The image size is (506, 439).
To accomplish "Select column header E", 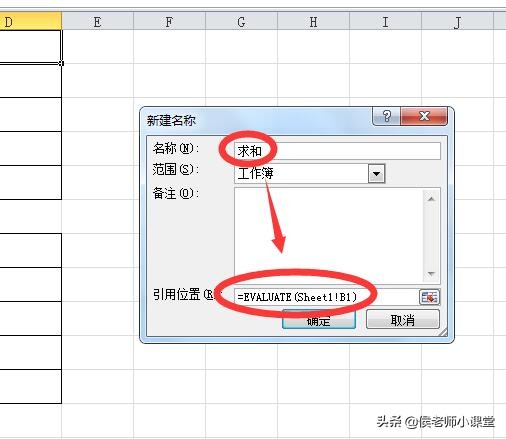I will pos(97,22).
